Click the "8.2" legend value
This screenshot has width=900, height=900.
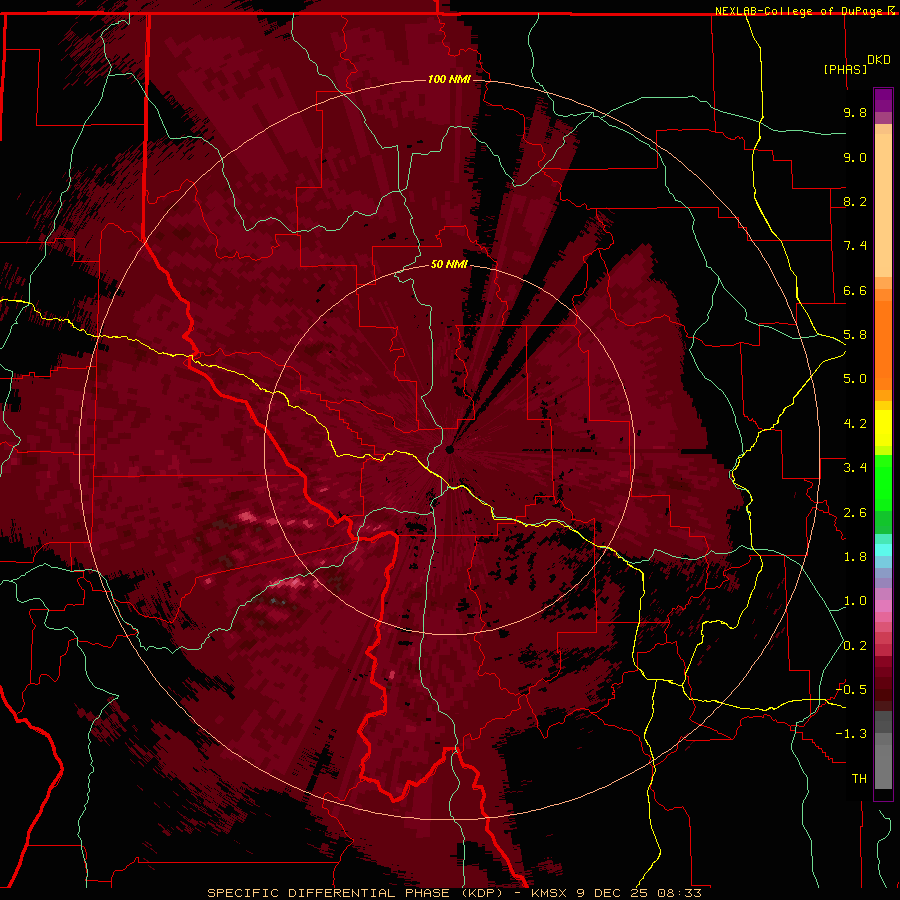tap(855, 201)
